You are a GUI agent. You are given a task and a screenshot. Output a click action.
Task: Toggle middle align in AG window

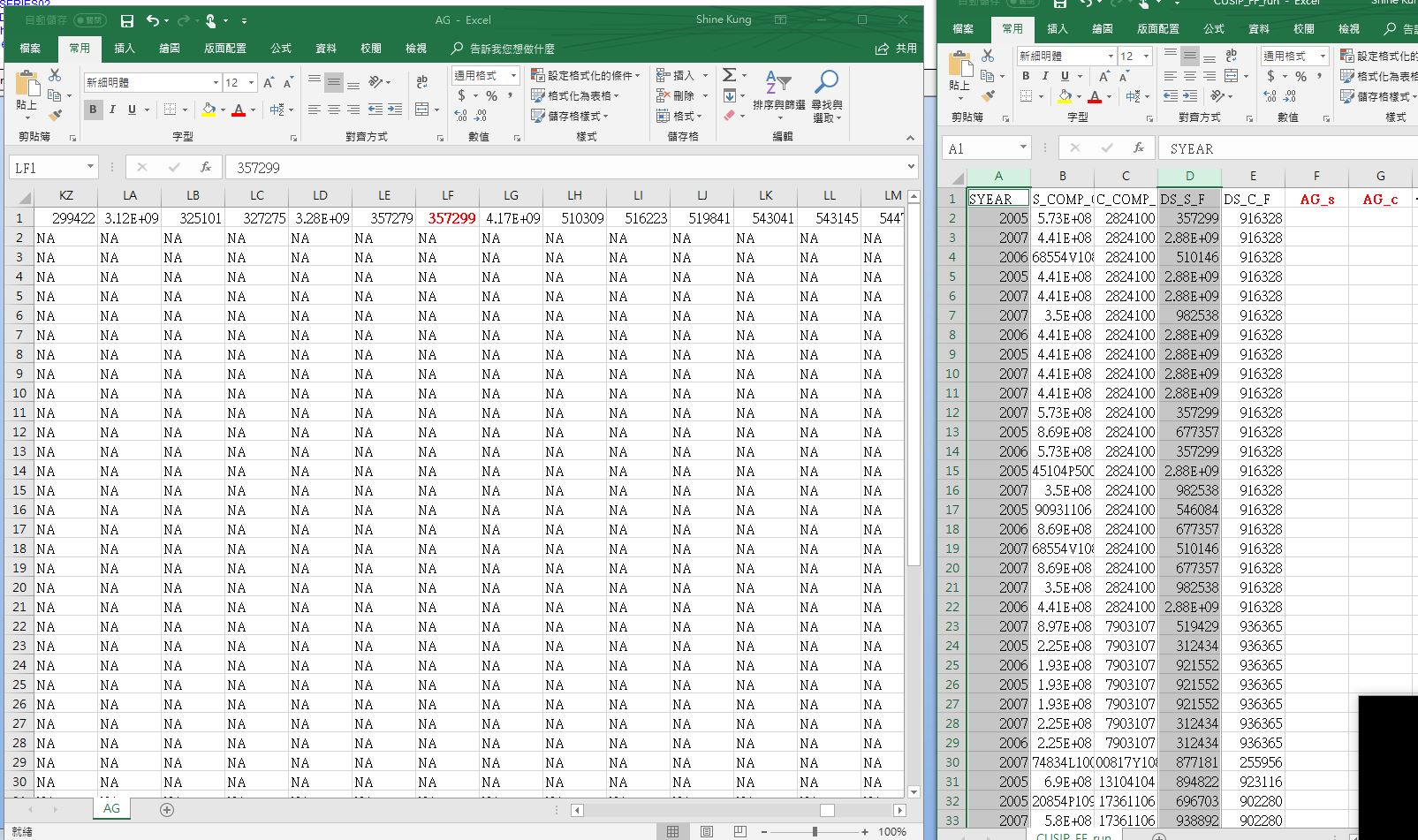(x=333, y=83)
